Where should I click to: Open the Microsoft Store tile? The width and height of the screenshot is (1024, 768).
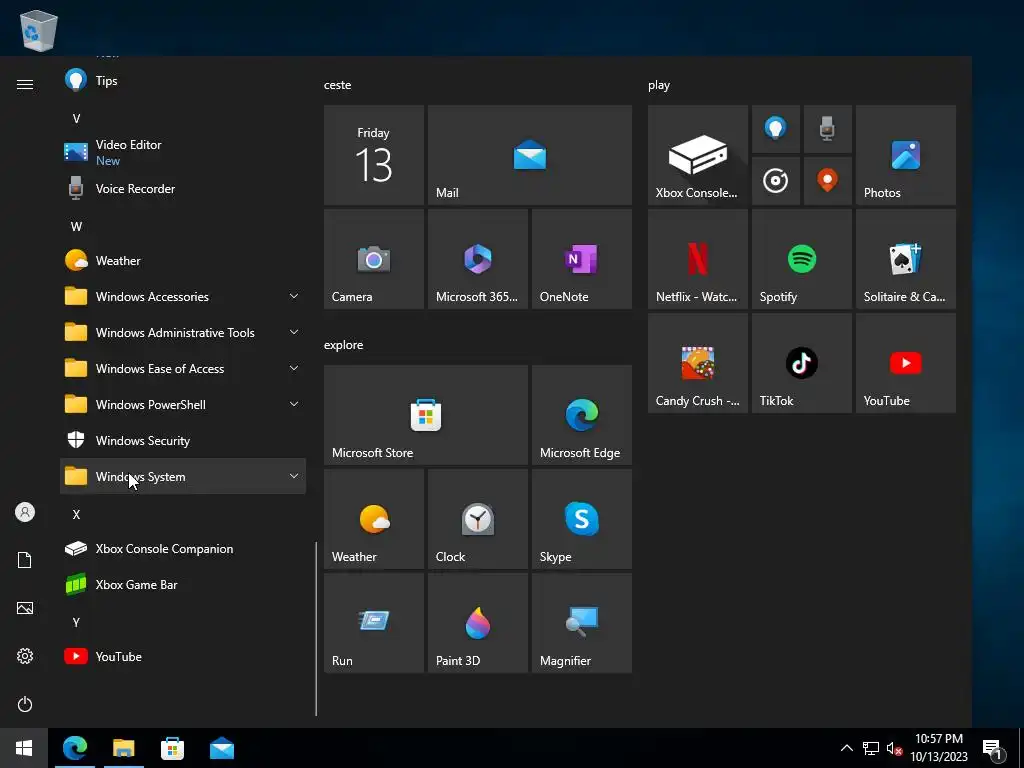coord(426,415)
